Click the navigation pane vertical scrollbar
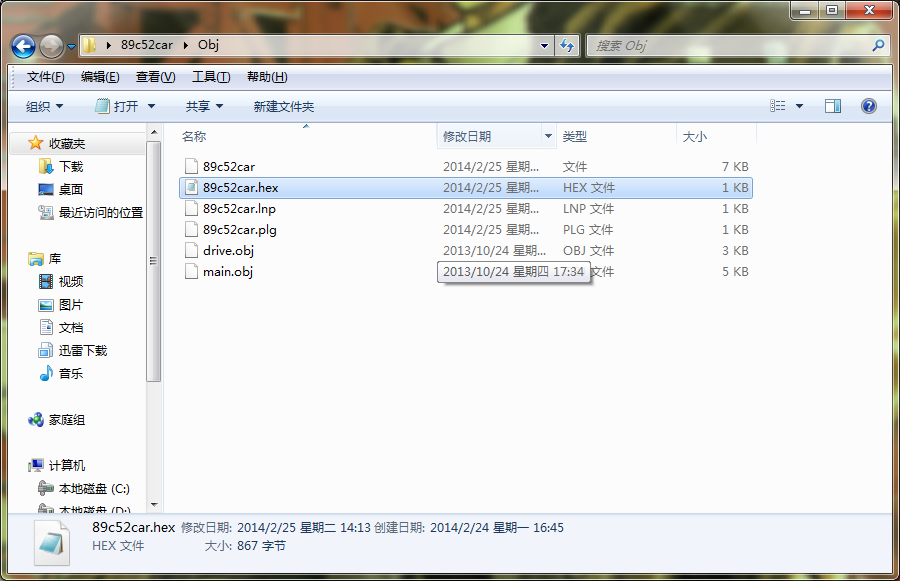 pyautogui.click(x=153, y=260)
